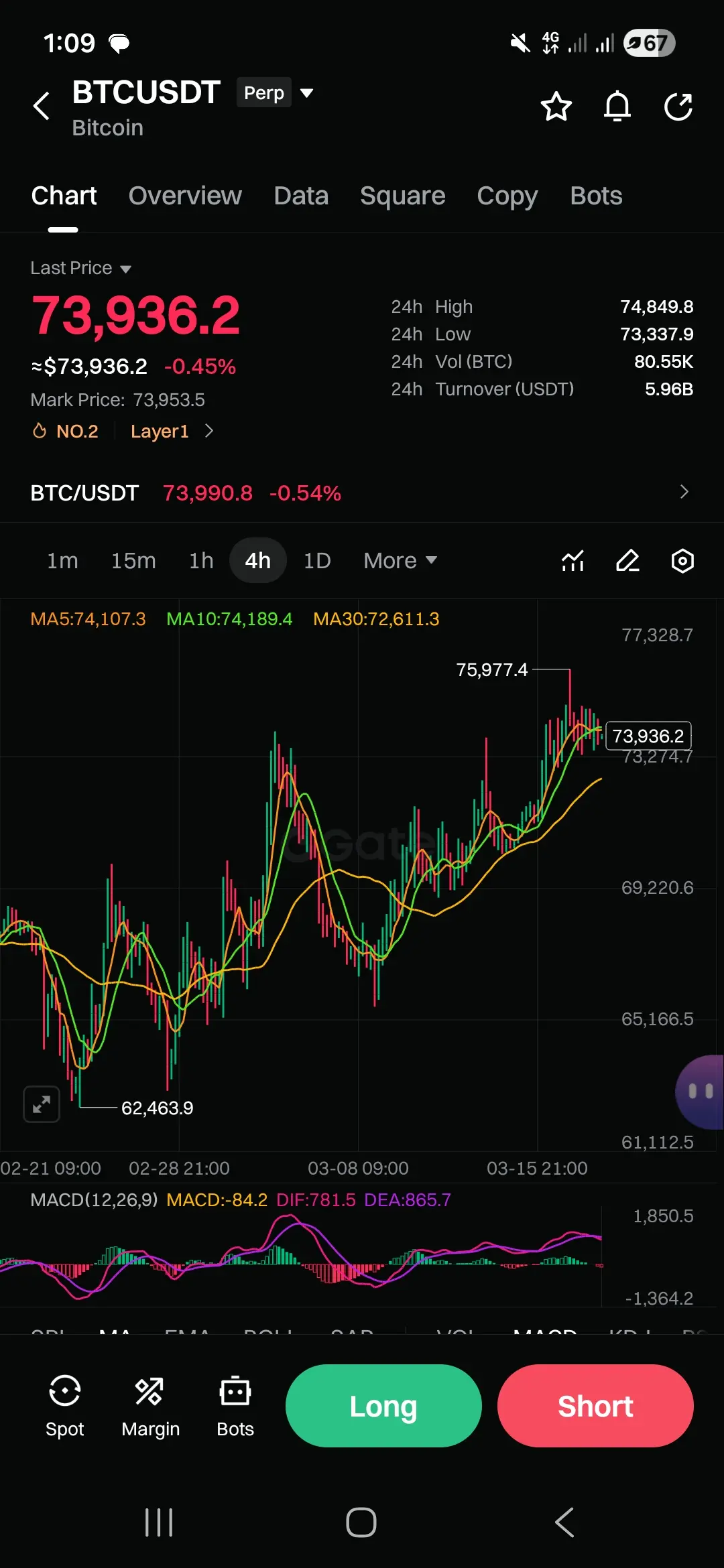
Task: Tap the MA10:74,189.4 indicator label
Action: click(x=229, y=619)
